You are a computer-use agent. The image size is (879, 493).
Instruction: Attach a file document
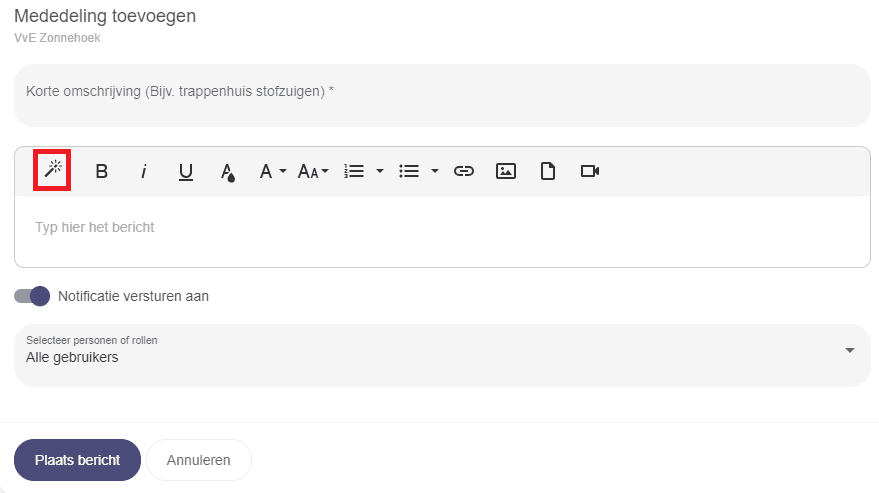click(548, 171)
